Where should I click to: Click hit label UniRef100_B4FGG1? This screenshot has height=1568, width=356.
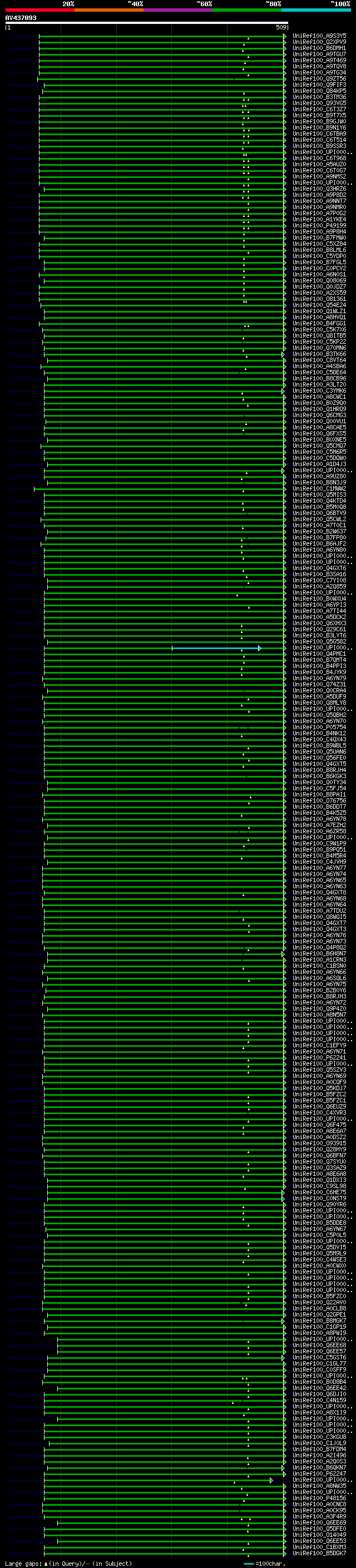point(319,323)
